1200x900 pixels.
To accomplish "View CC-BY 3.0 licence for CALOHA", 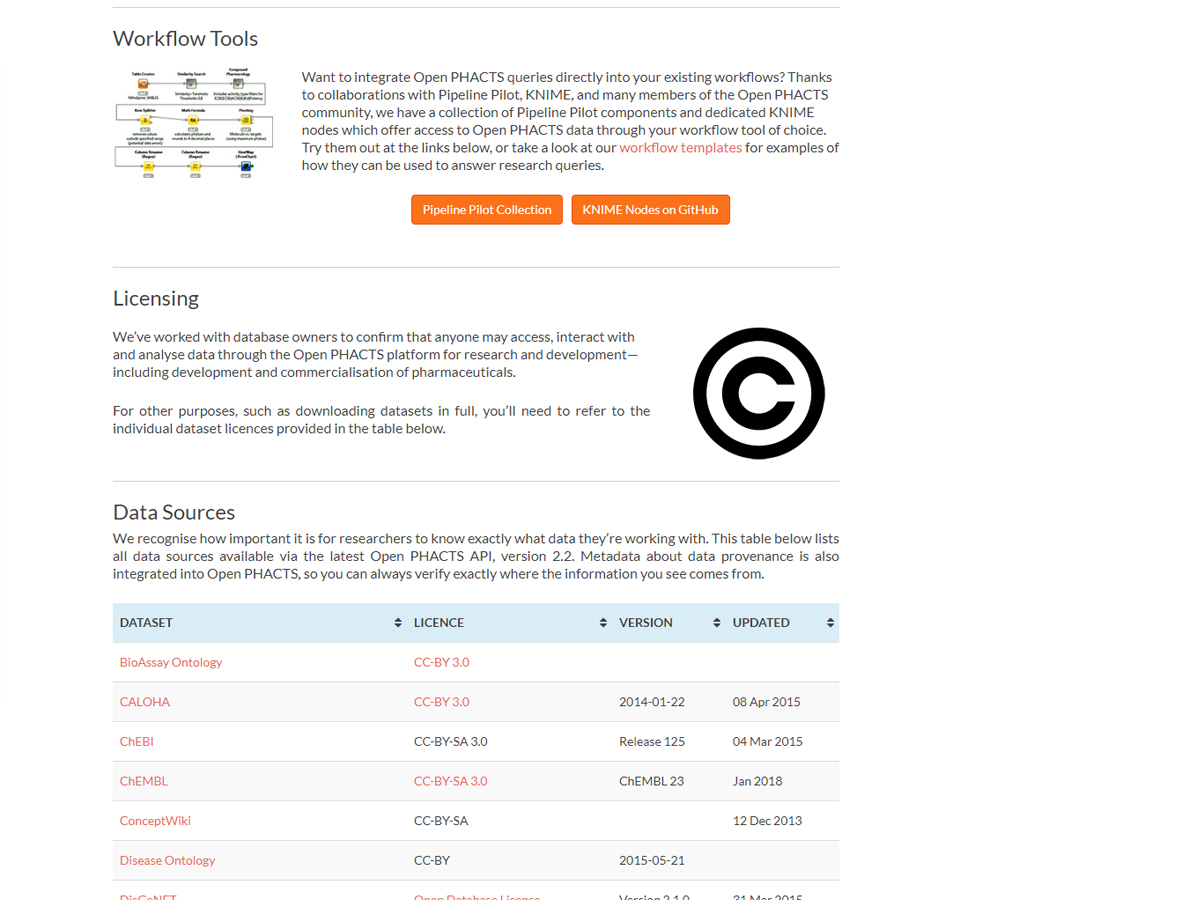I will tap(441, 702).
